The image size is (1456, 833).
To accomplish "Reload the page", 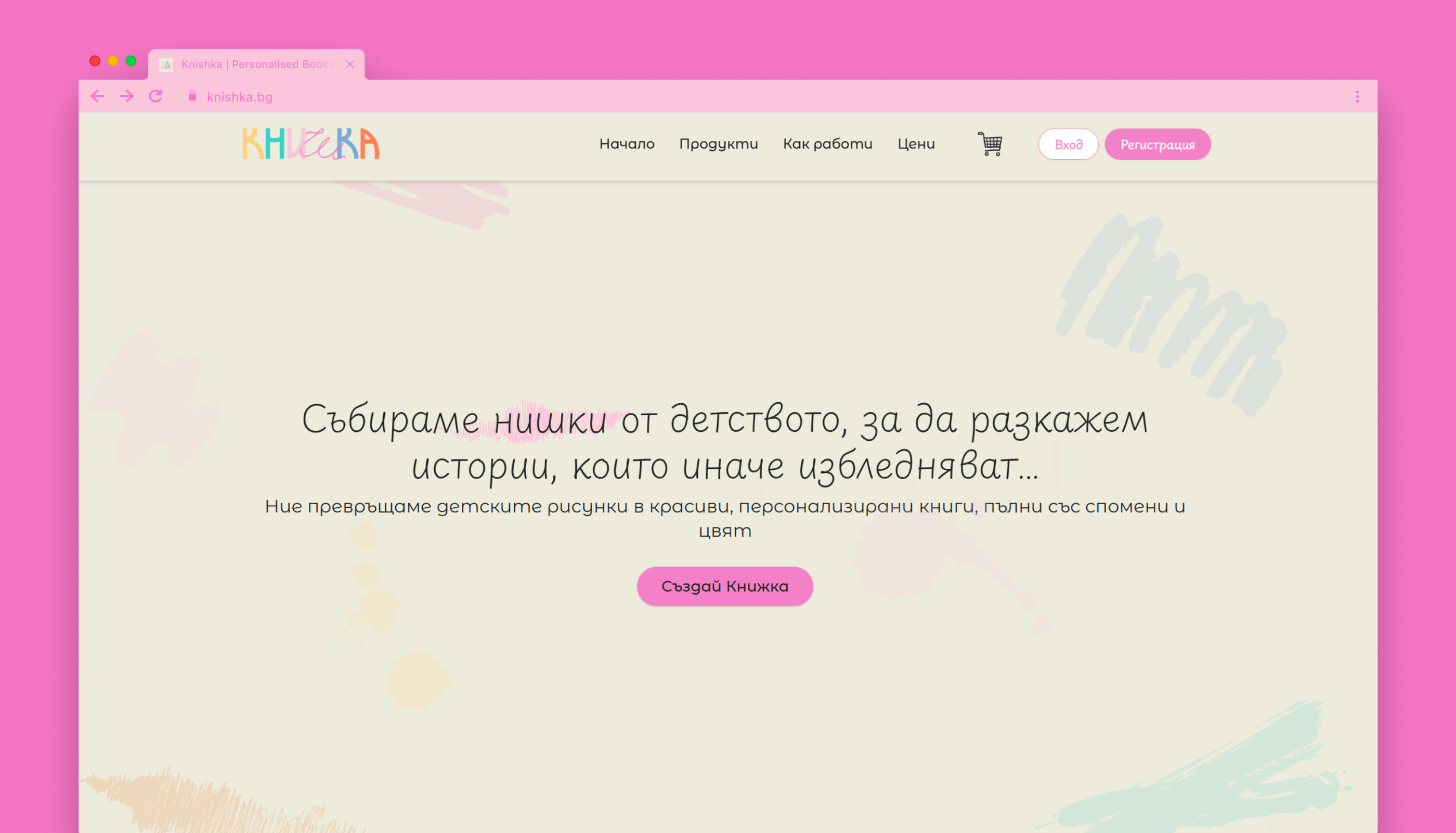I will pos(155,97).
